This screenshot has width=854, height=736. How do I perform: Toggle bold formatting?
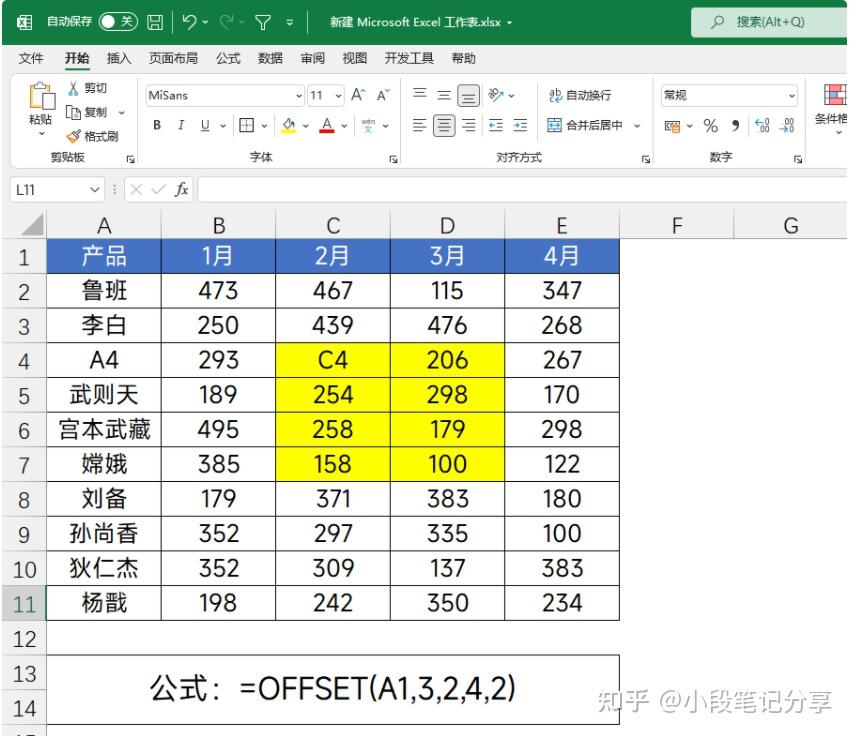[158, 125]
